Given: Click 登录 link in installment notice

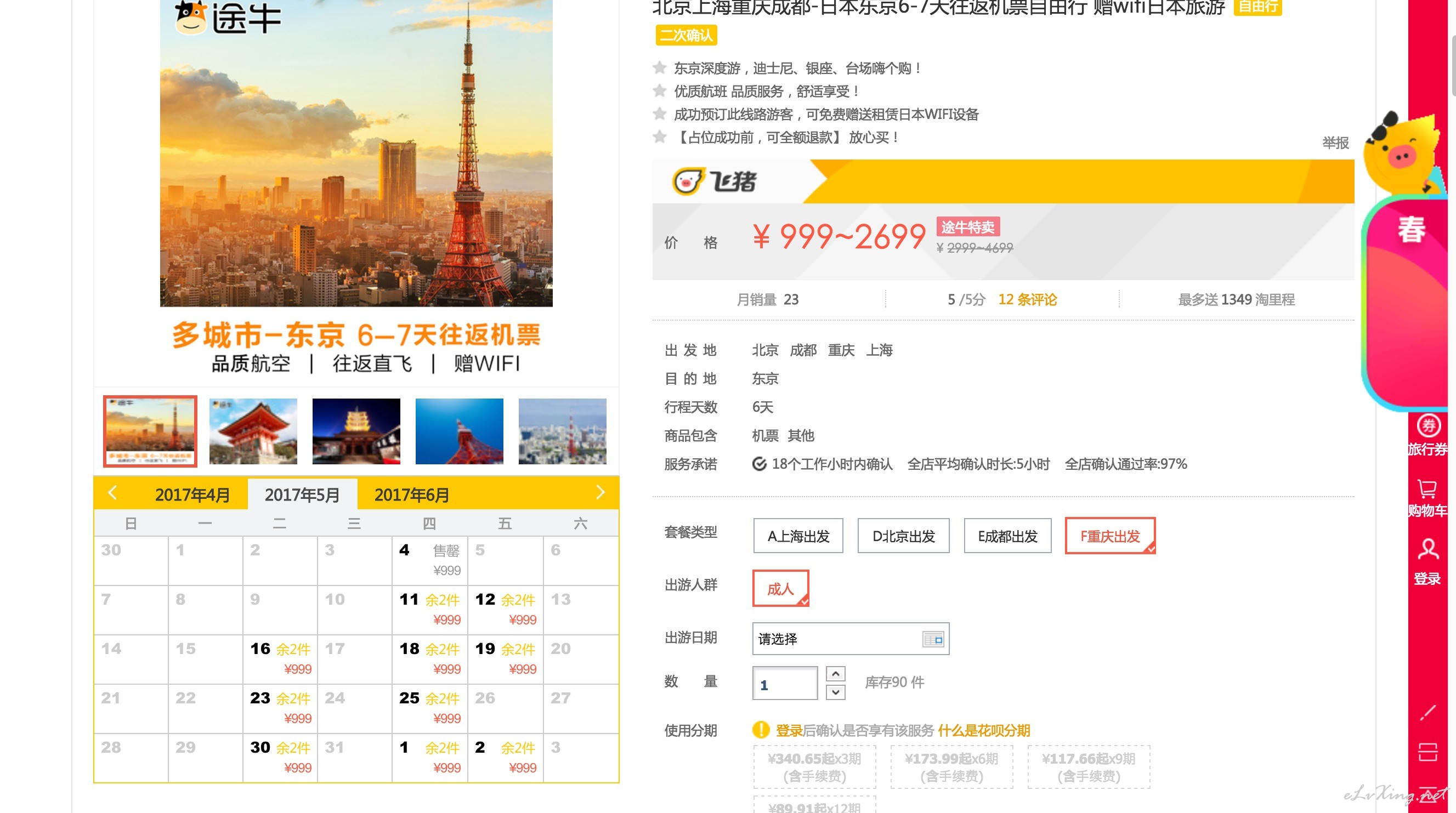Looking at the screenshot, I should 789,730.
